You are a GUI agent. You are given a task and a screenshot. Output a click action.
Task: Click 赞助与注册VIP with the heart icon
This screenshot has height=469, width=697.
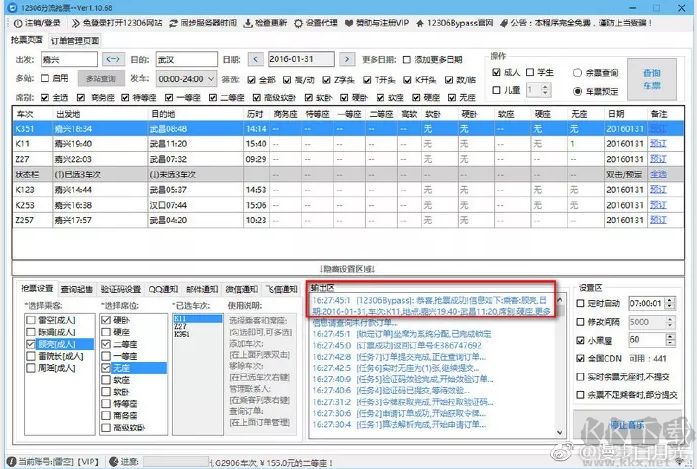(377, 23)
